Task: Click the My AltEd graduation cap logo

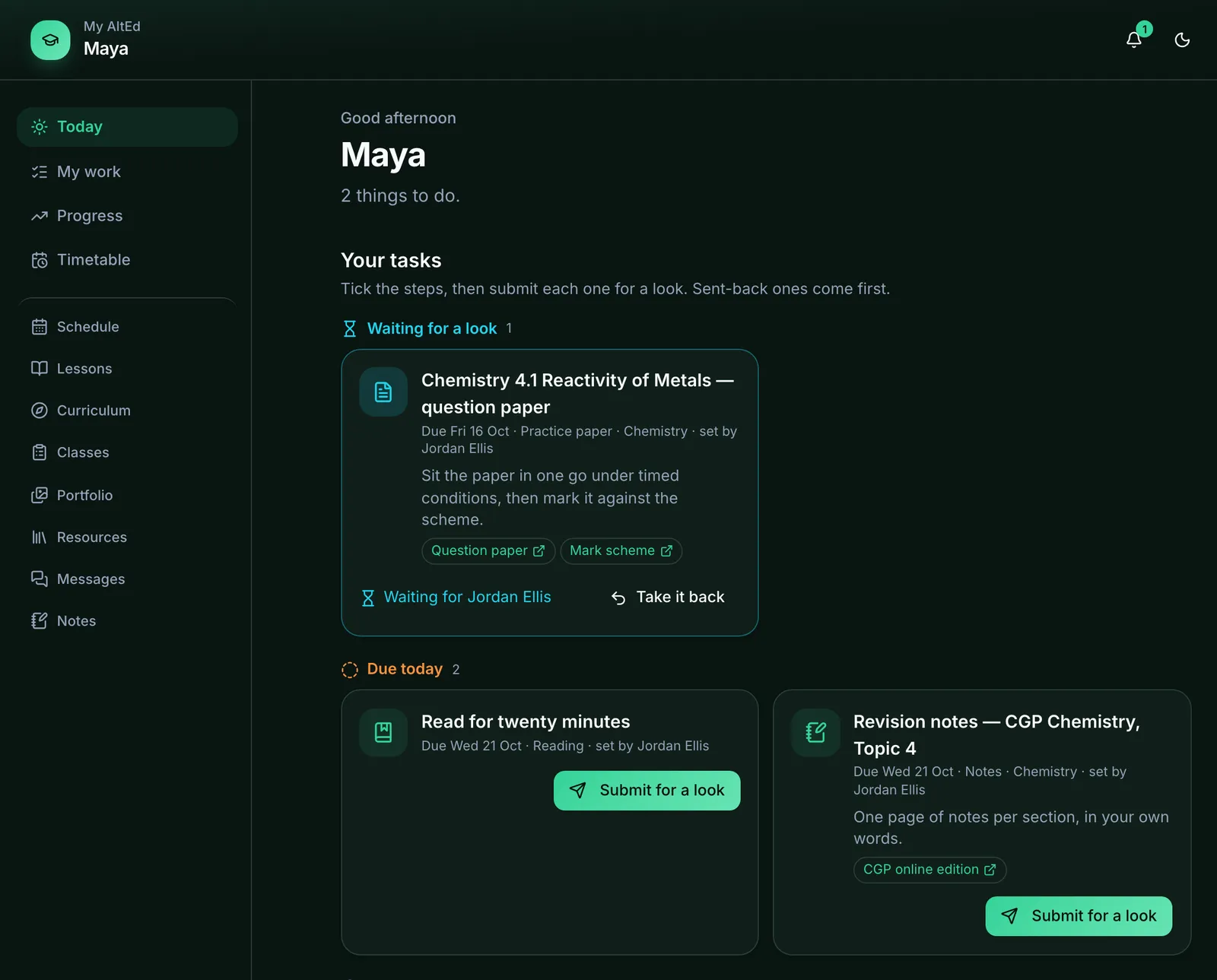Action: pos(50,40)
